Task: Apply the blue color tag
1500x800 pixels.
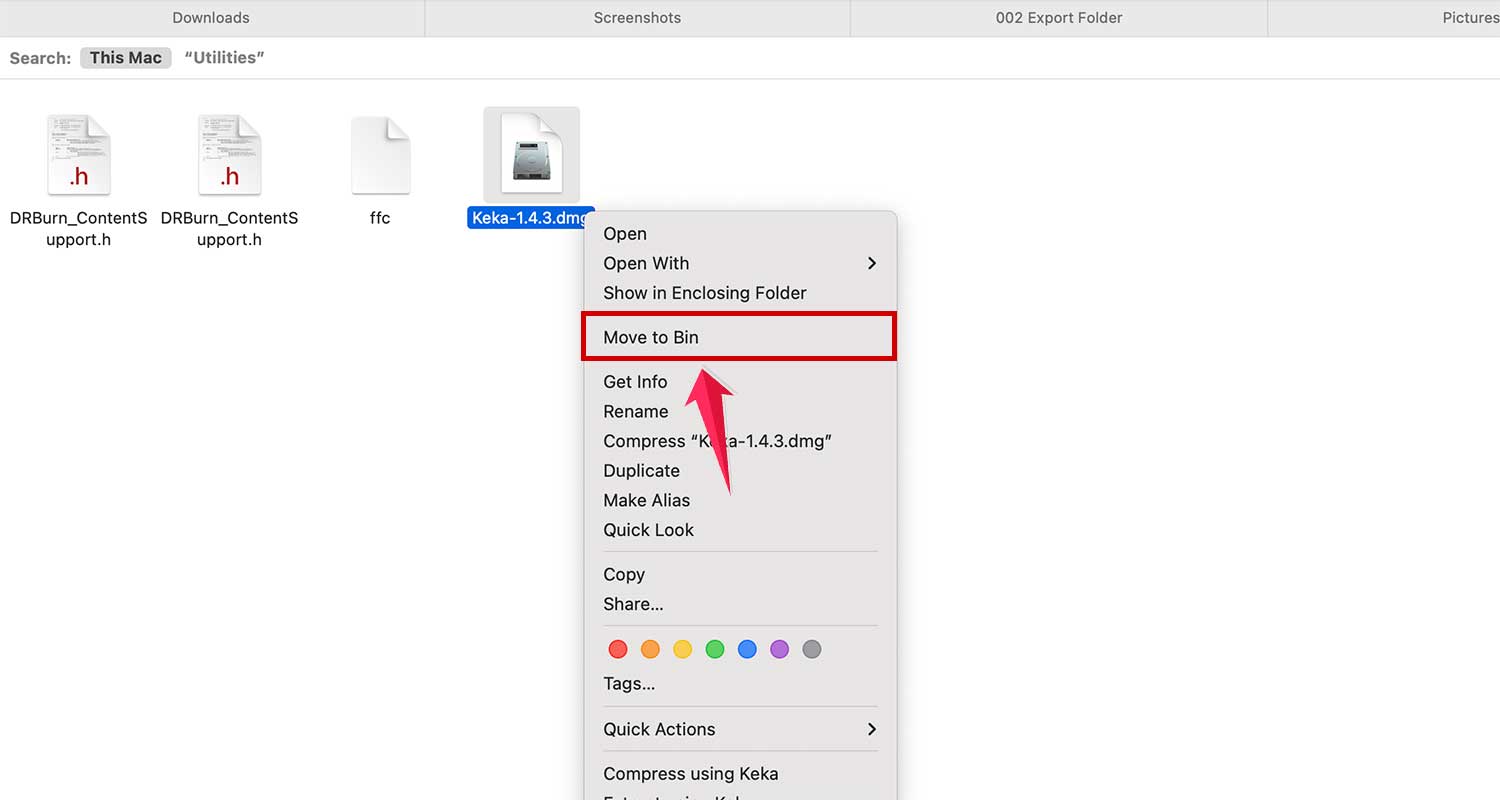Action: [x=747, y=649]
